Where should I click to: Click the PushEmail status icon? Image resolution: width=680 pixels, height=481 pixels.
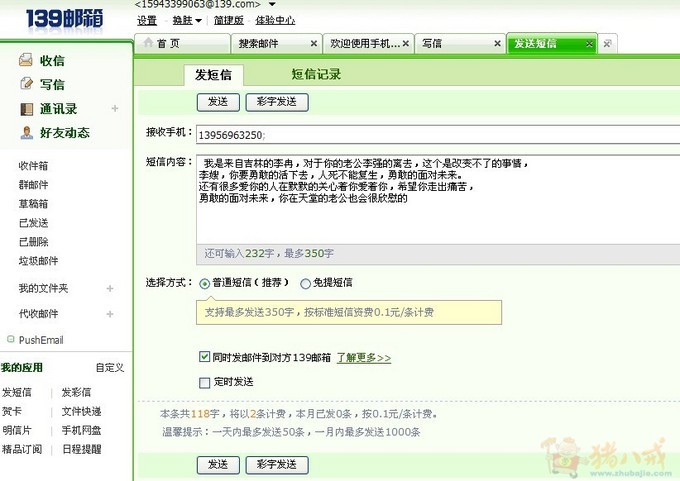(x=11, y=339)
